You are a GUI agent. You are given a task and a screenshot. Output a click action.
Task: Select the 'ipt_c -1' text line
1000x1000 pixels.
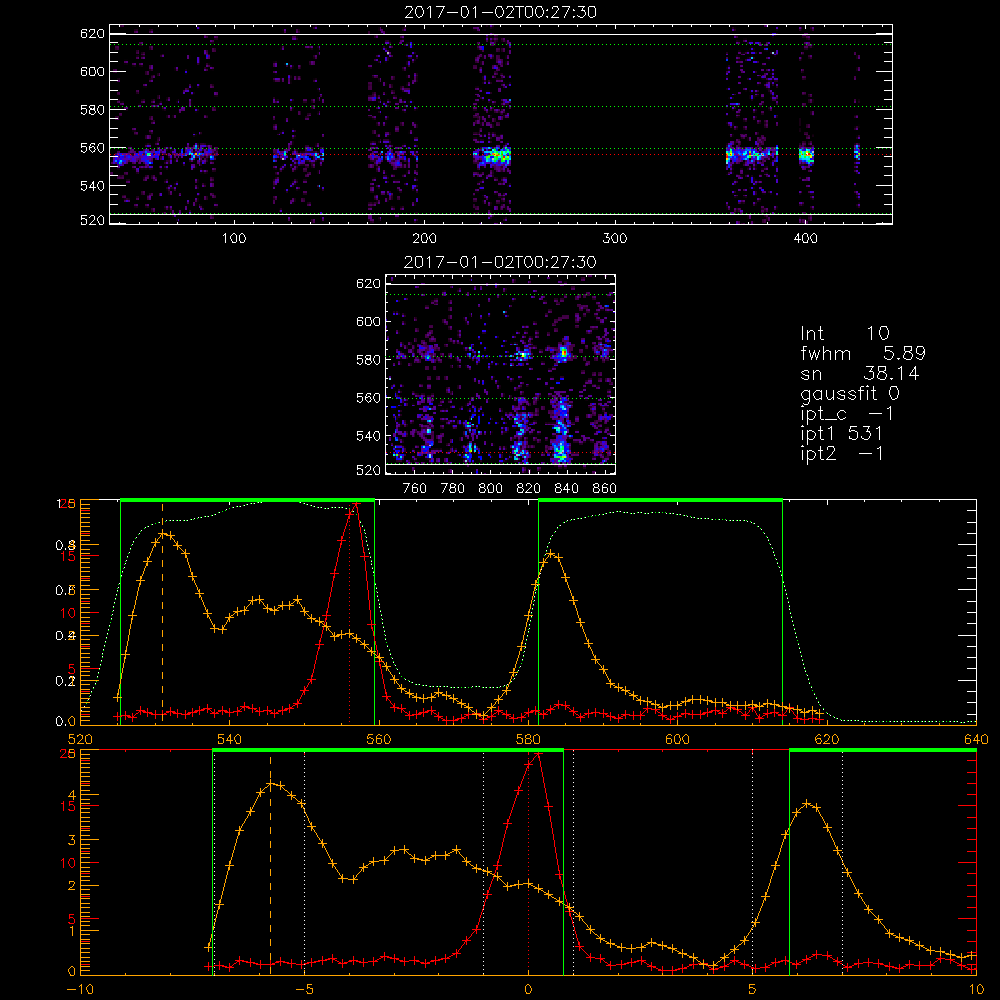[847, 414]
